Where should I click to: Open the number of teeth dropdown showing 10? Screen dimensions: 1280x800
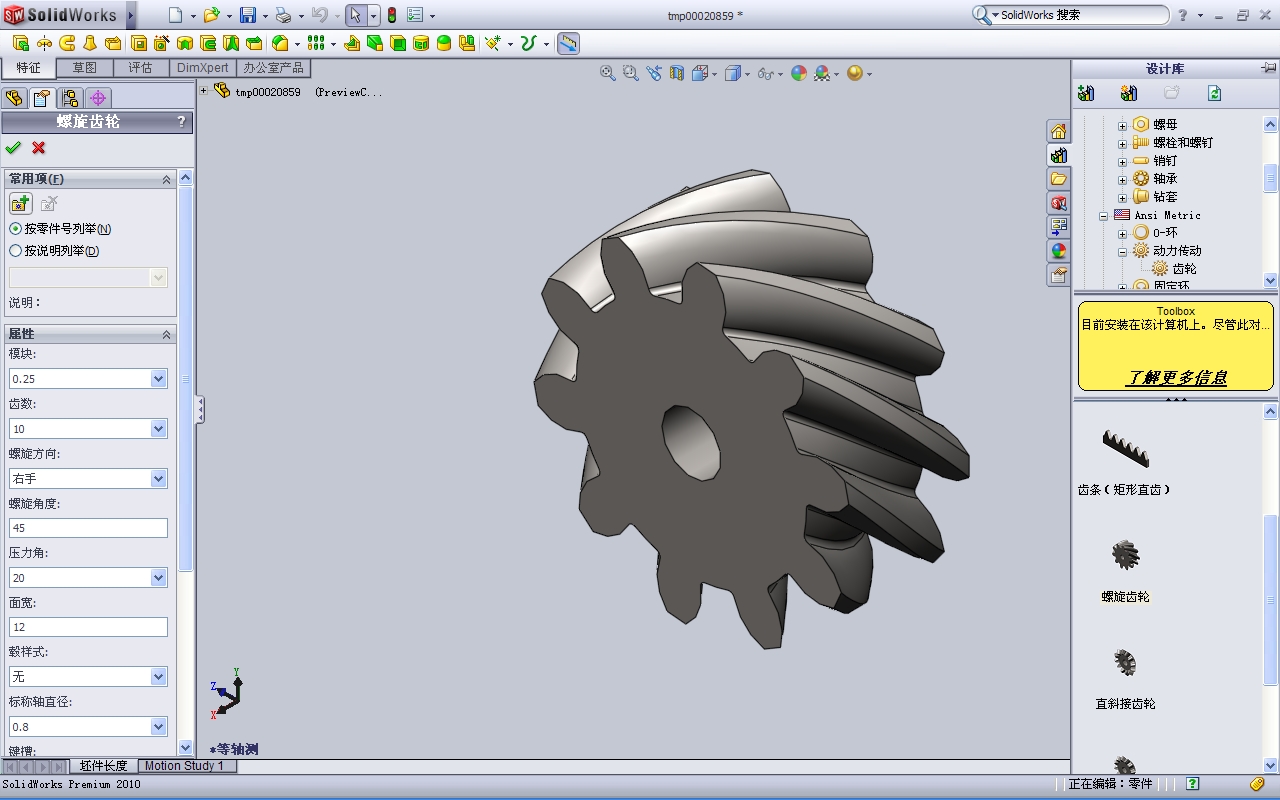[158, 429]
